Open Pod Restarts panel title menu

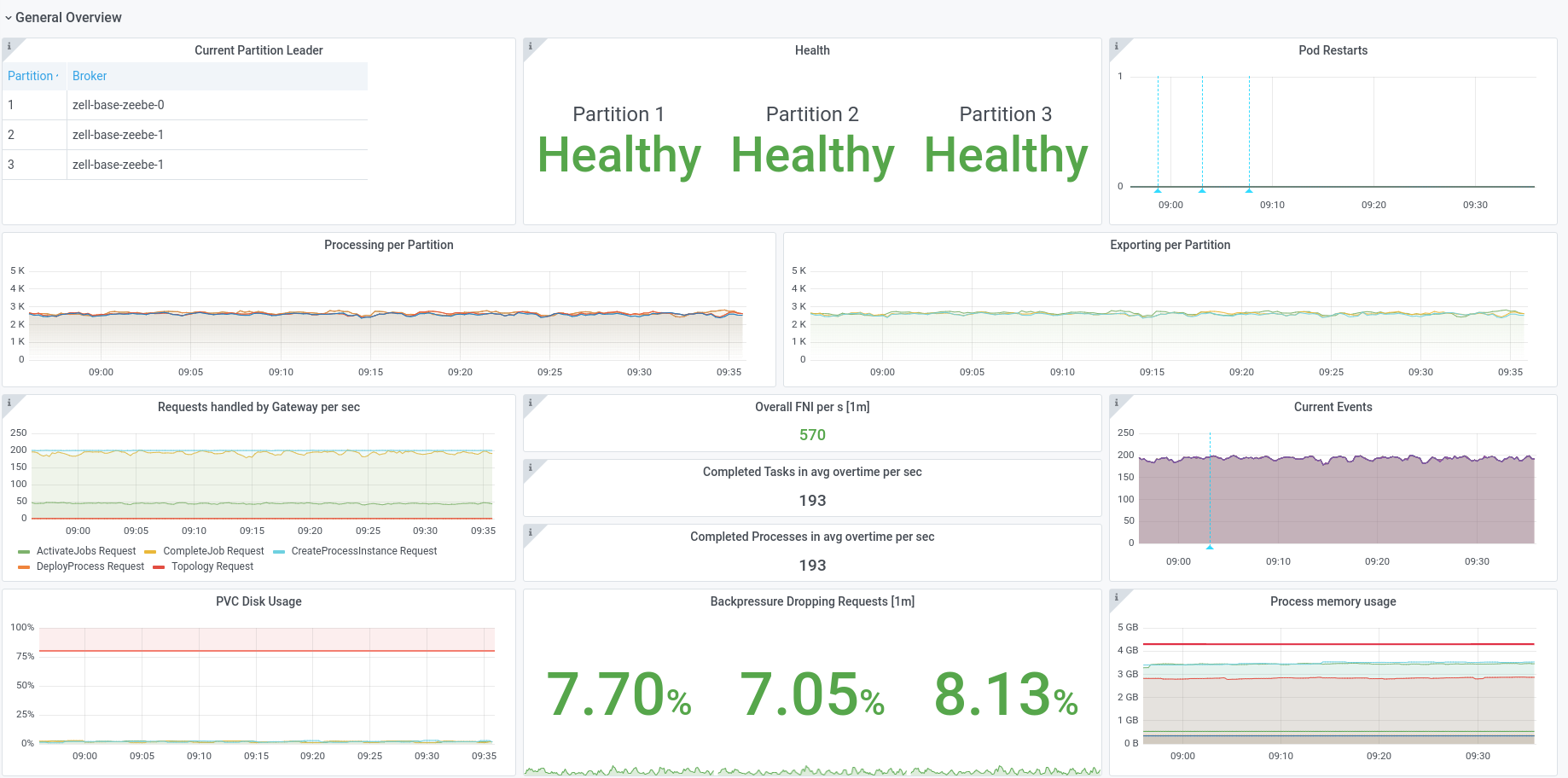click(1333, 50)
